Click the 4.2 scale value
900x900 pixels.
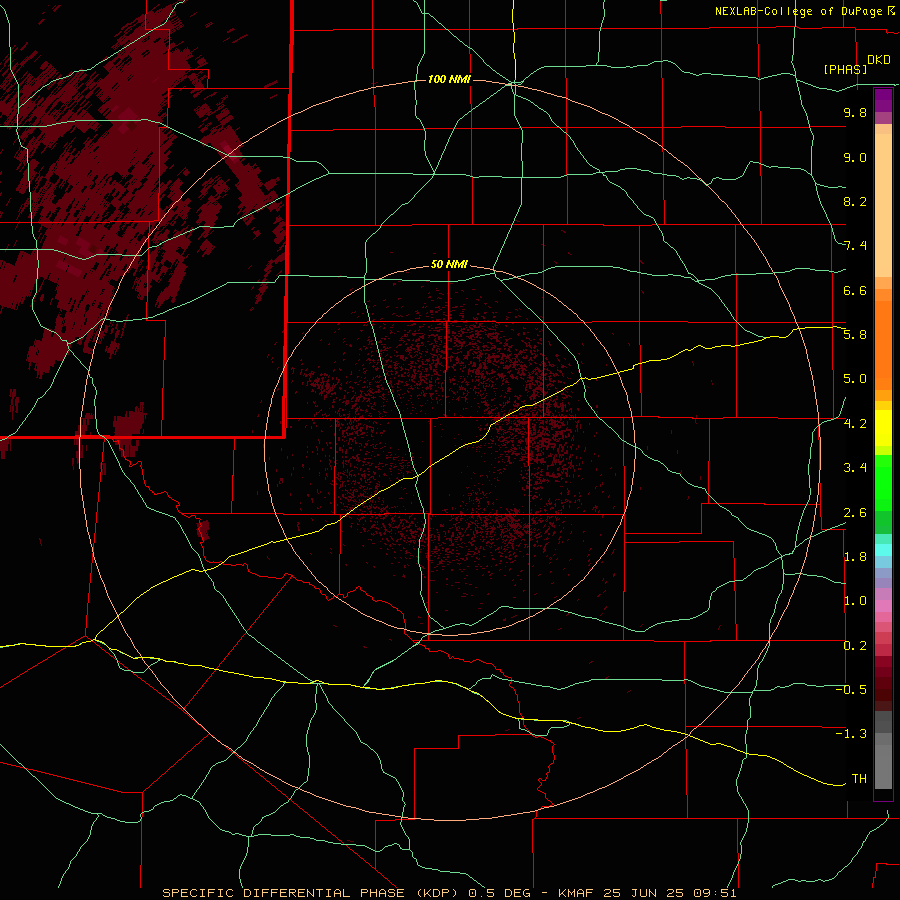(855, 424)
